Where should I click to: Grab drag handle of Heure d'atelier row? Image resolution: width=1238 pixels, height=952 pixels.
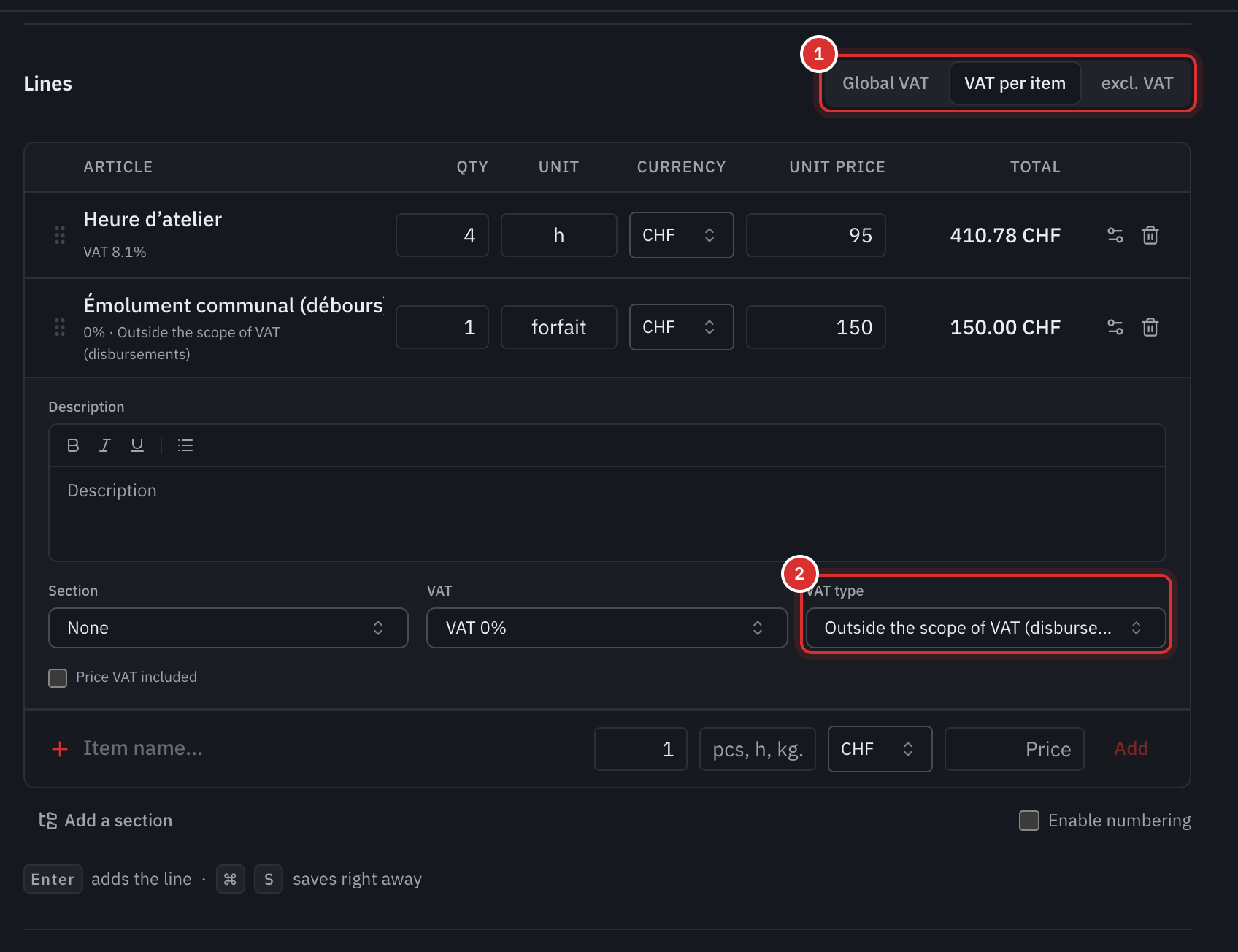60,235
